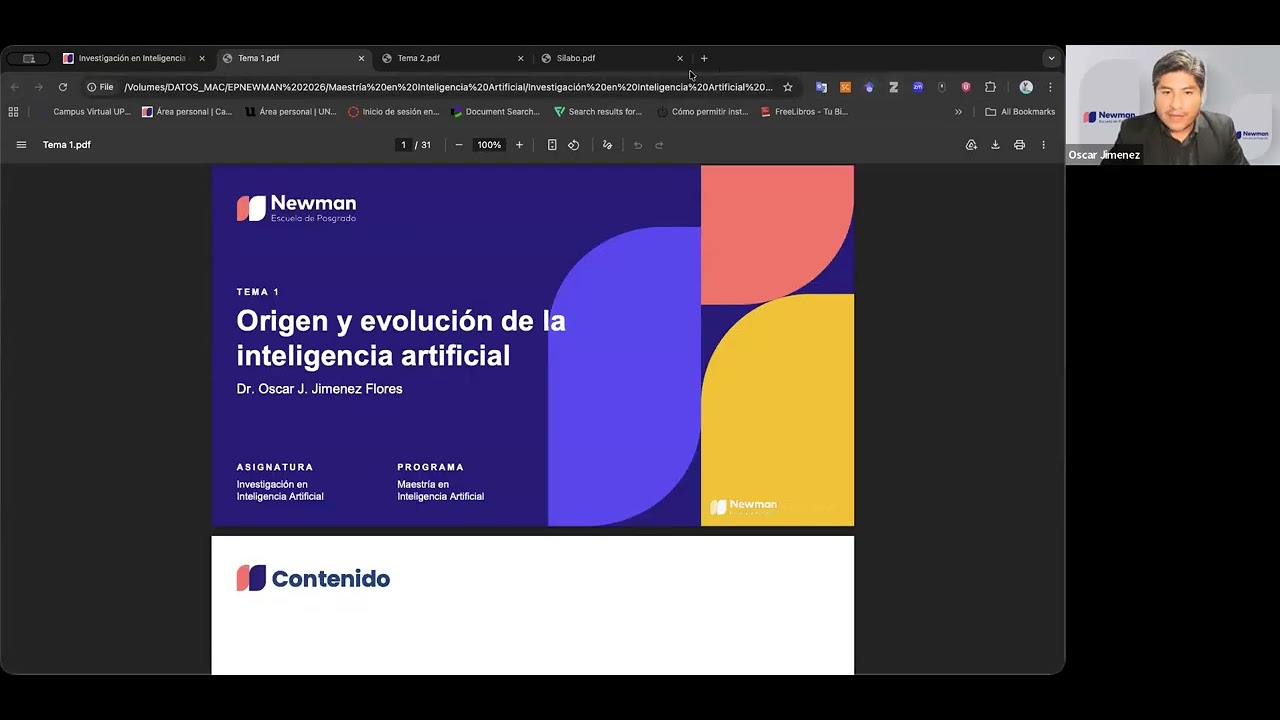
Task: Click the browser forward arrow
Action: click(x=38, y=87)
